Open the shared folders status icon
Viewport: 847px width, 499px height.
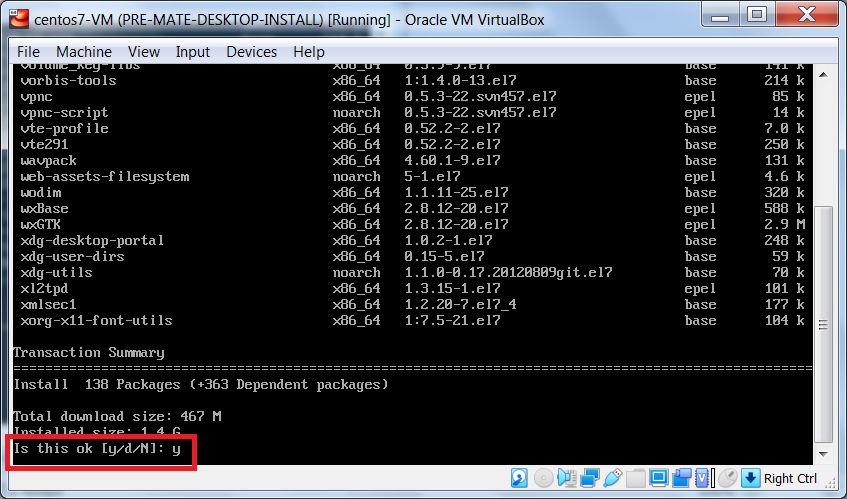pos(635,478)
